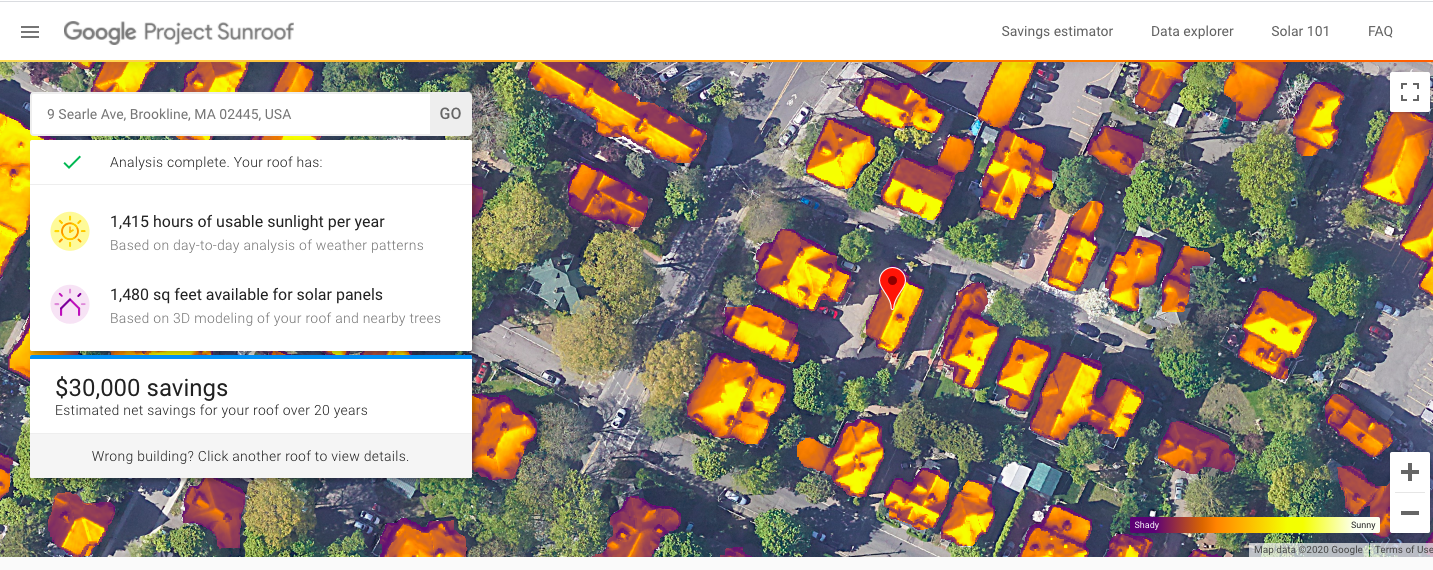
Task: Click the purple roof area icon
Action: pyautogui.click(x=70, y=305)
